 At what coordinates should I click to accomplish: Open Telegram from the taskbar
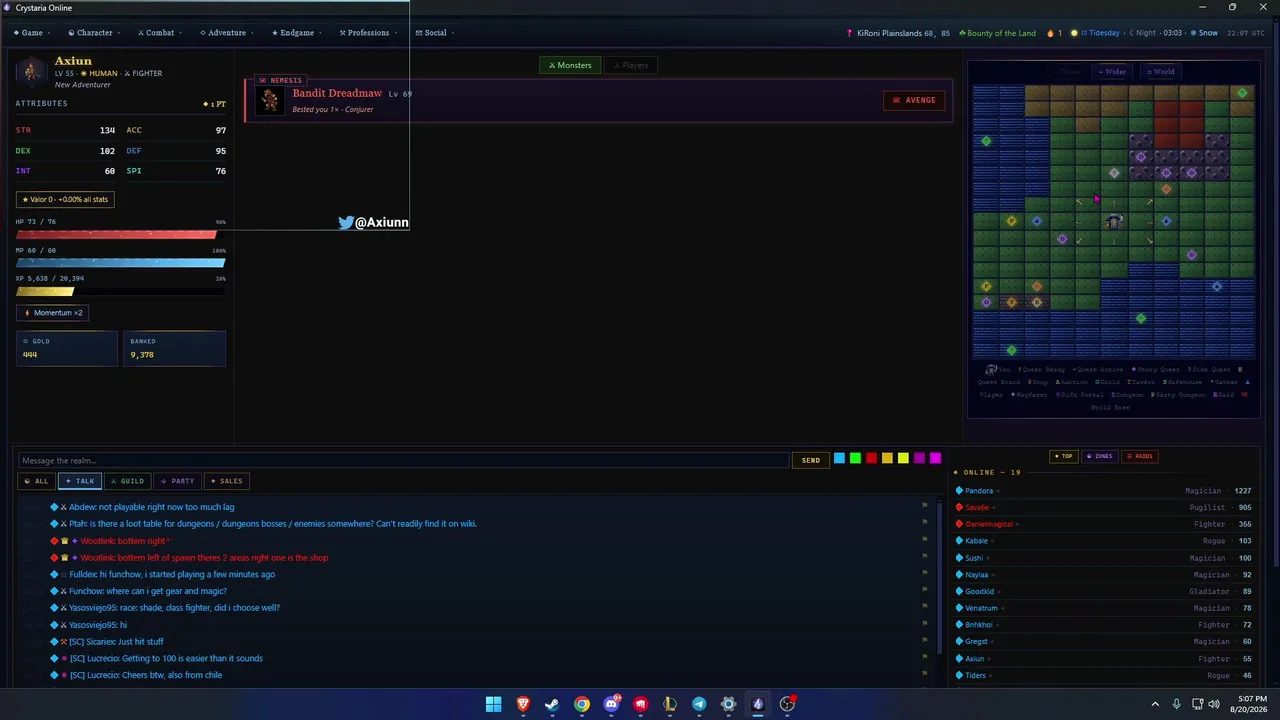[699, 704]
